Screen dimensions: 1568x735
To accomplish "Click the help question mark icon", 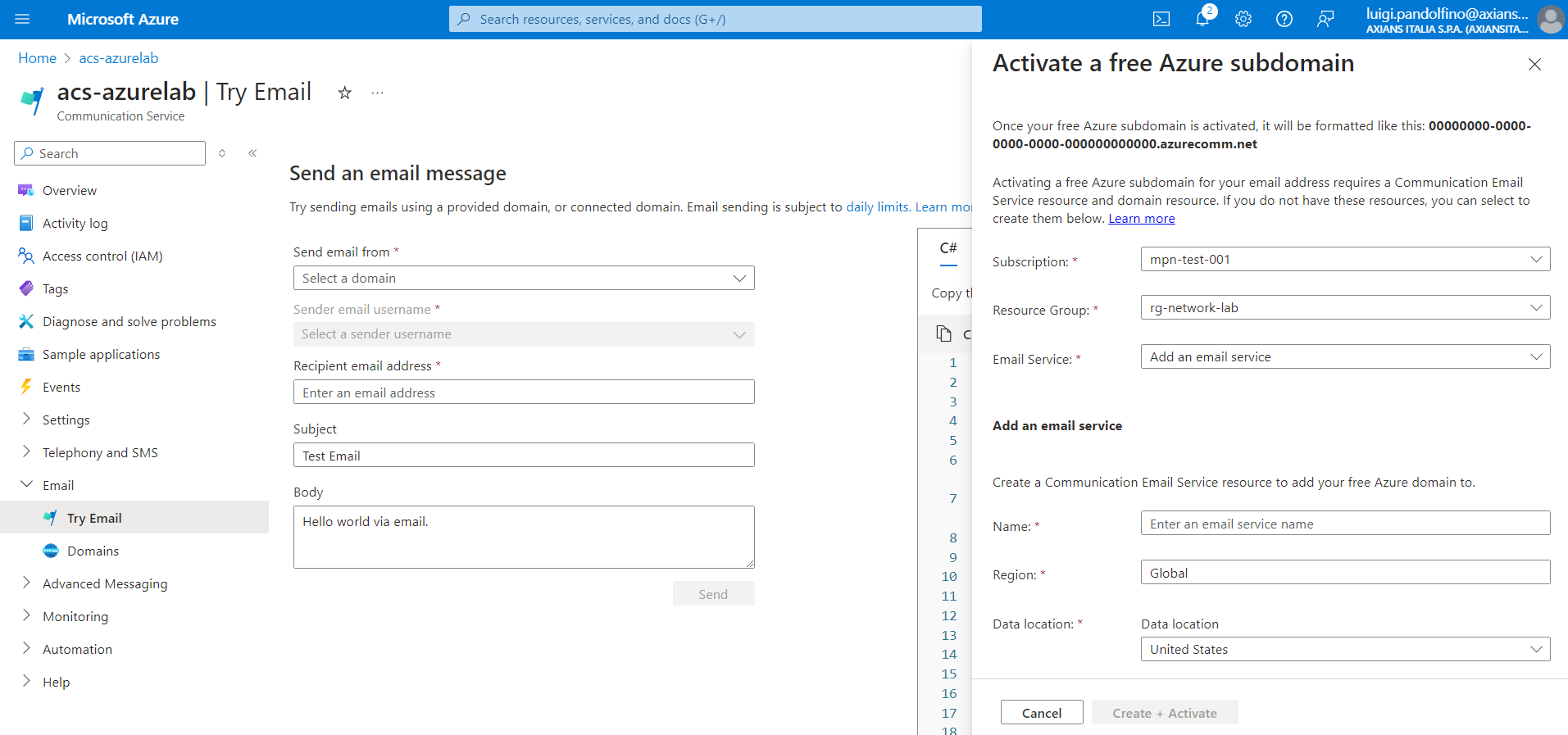I will pos(1284,19).
